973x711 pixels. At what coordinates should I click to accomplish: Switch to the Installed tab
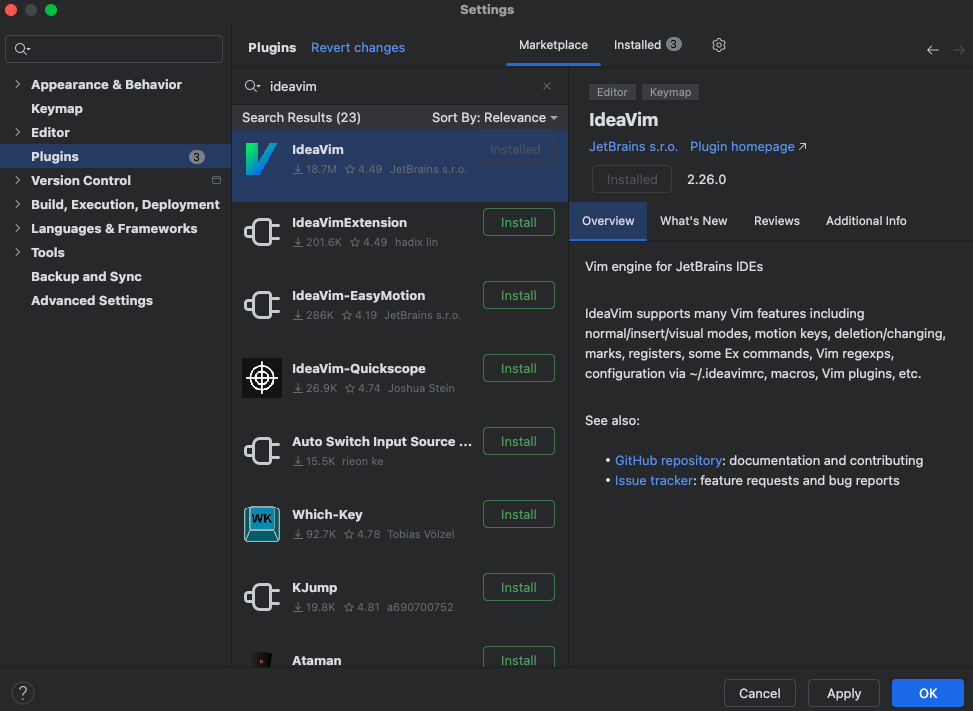coord(647,45)
